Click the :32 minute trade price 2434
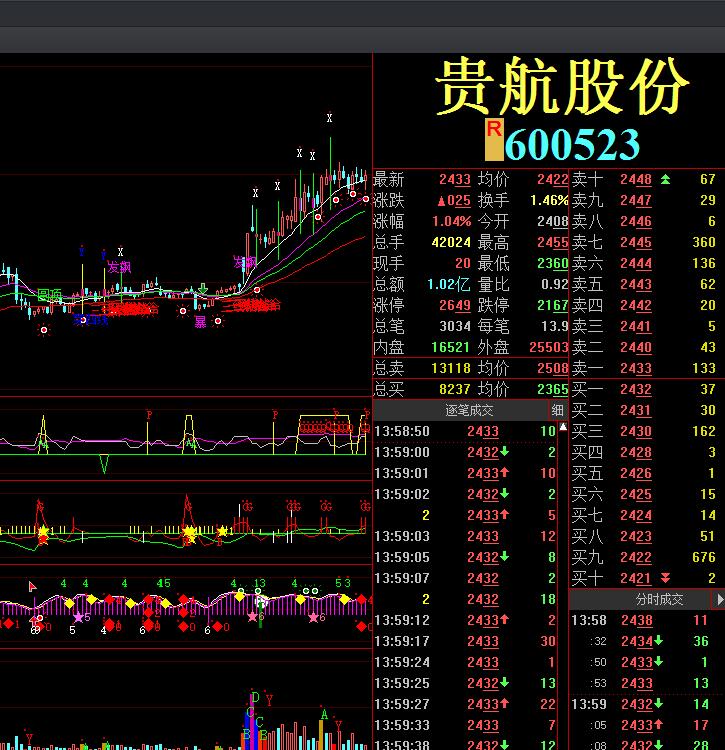 tap(637, 641)
